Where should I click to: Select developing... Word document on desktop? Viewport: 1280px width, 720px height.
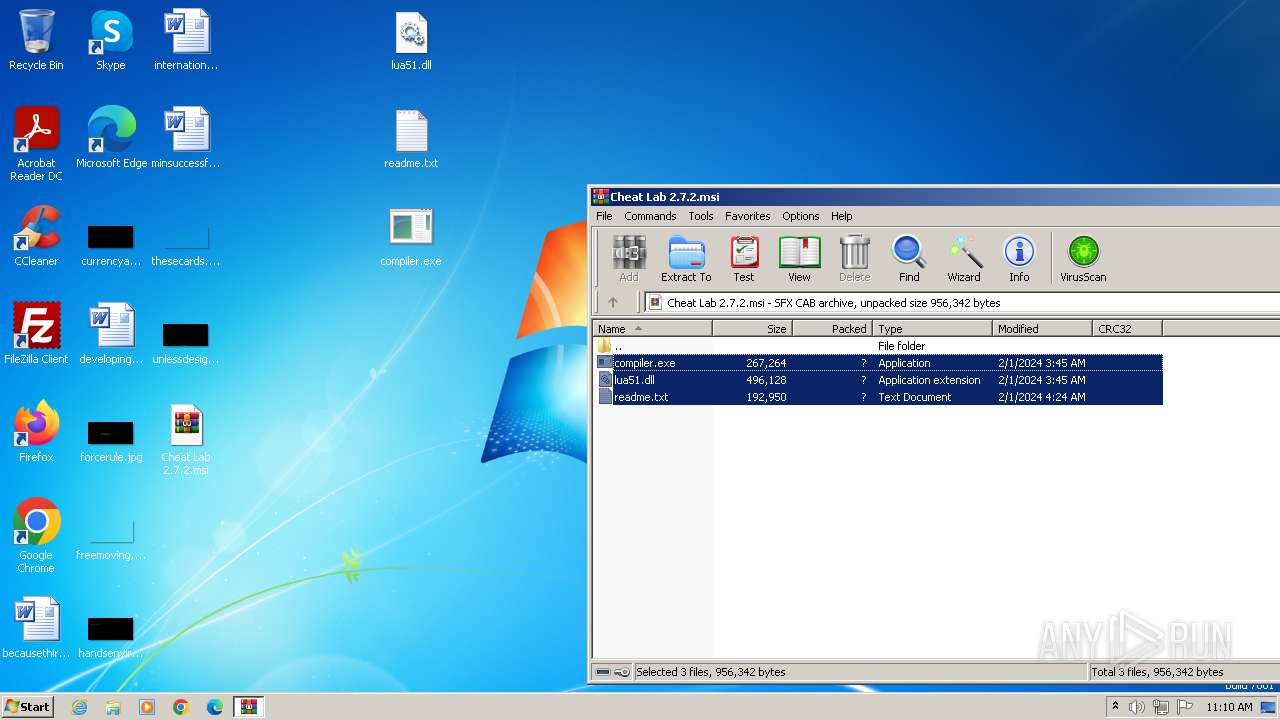111,334
